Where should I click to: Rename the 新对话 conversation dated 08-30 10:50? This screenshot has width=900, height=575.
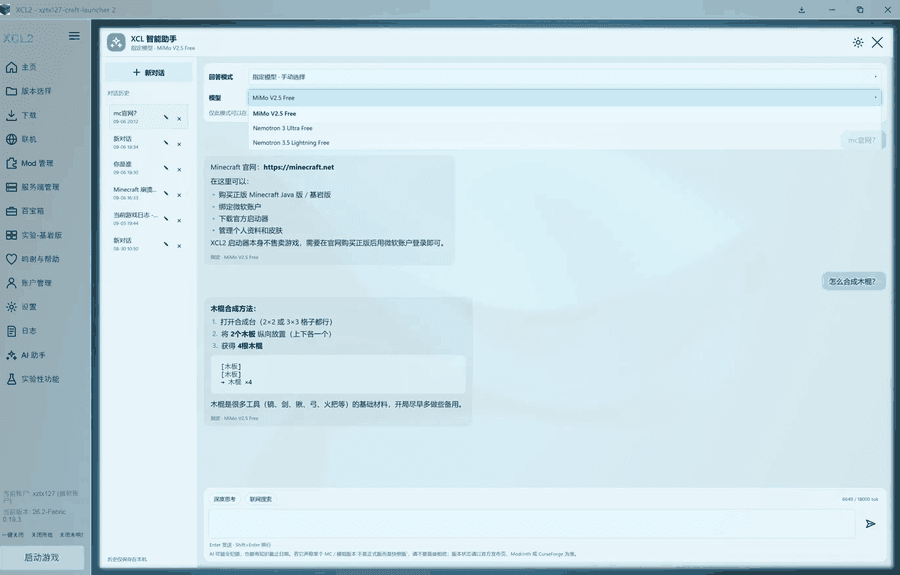166,244
